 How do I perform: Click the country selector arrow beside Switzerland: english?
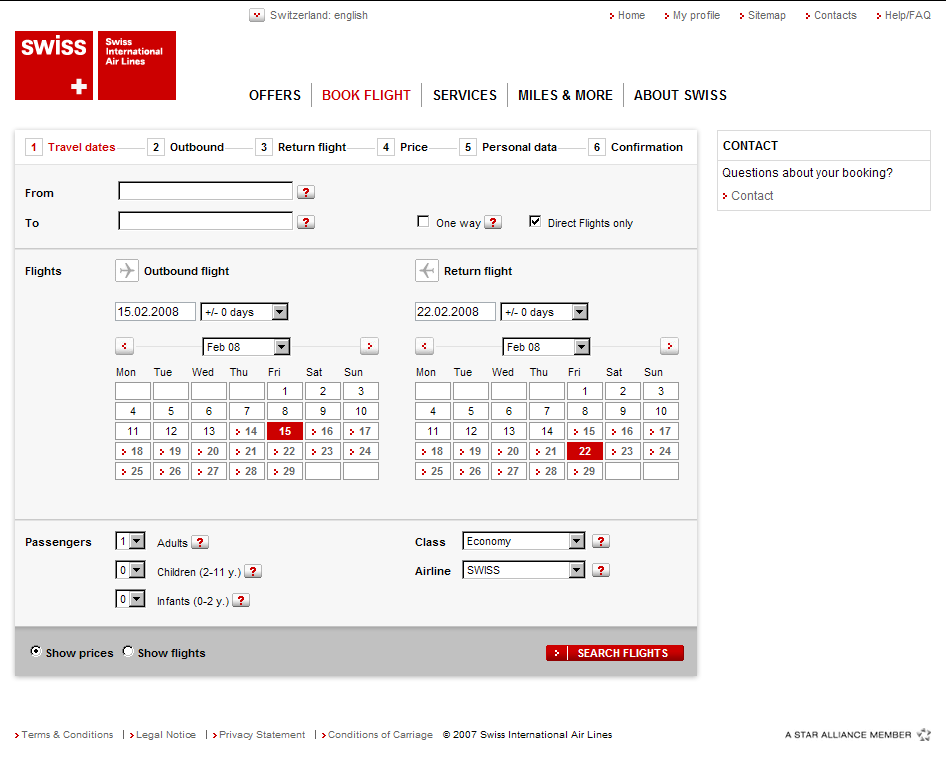257,15
